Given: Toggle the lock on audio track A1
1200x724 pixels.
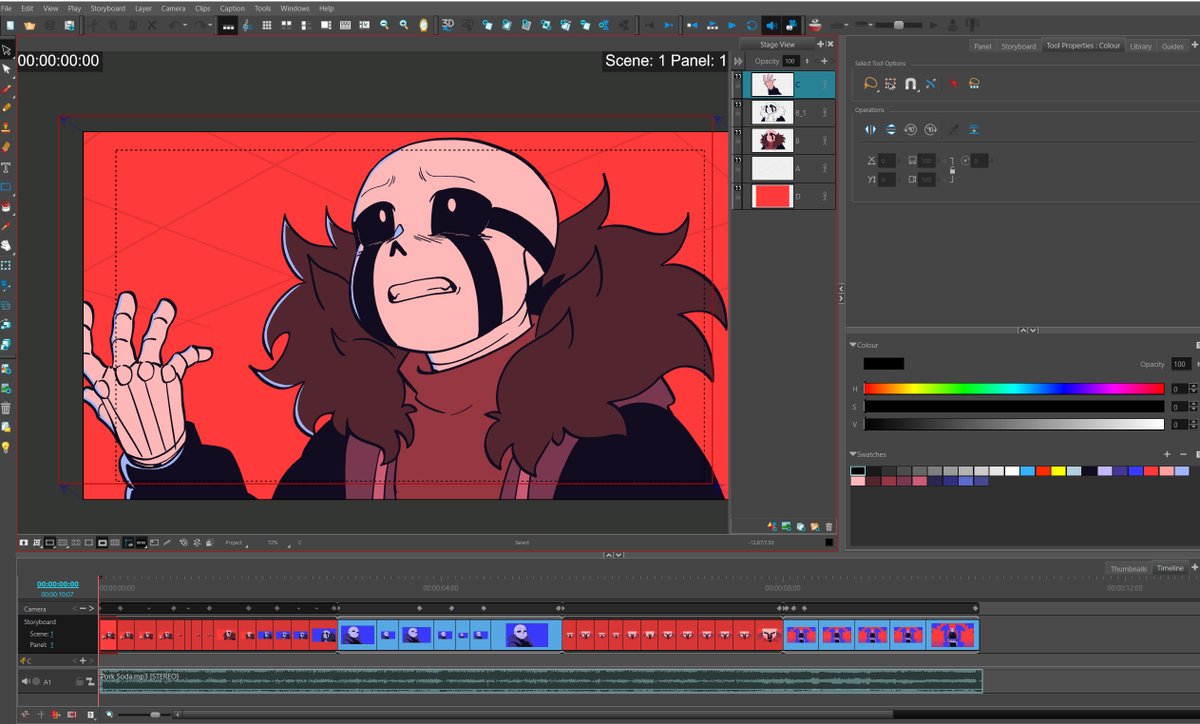Looking at the screenshot, I should 79,681.
